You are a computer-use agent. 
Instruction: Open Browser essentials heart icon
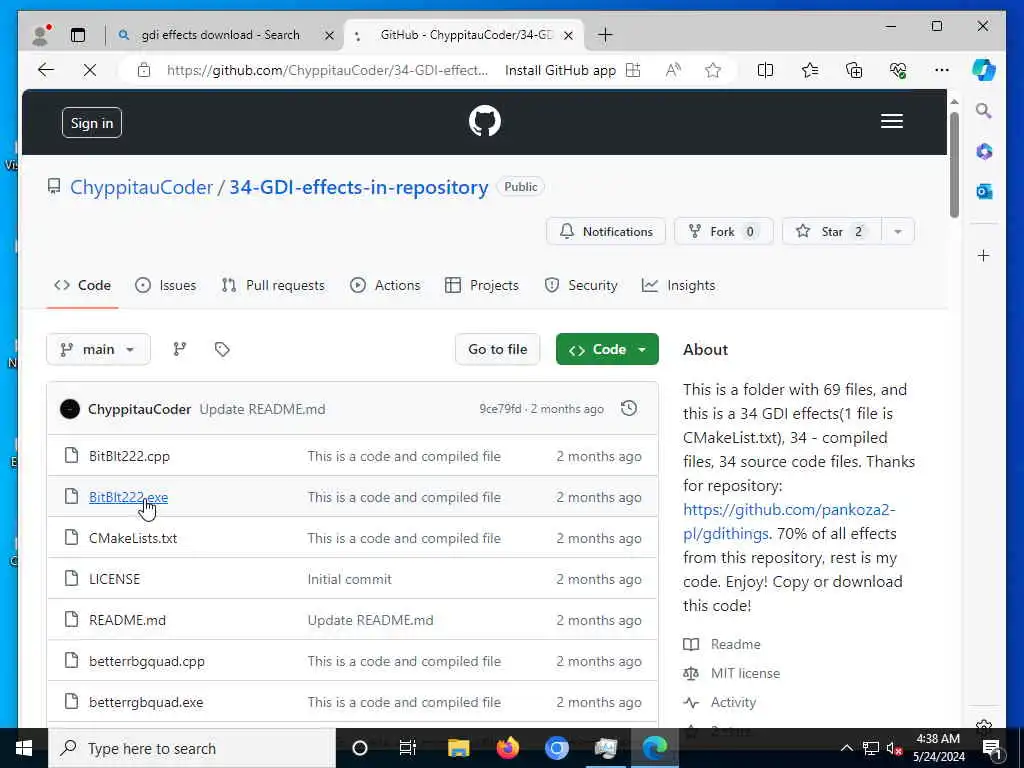(898, 70)
